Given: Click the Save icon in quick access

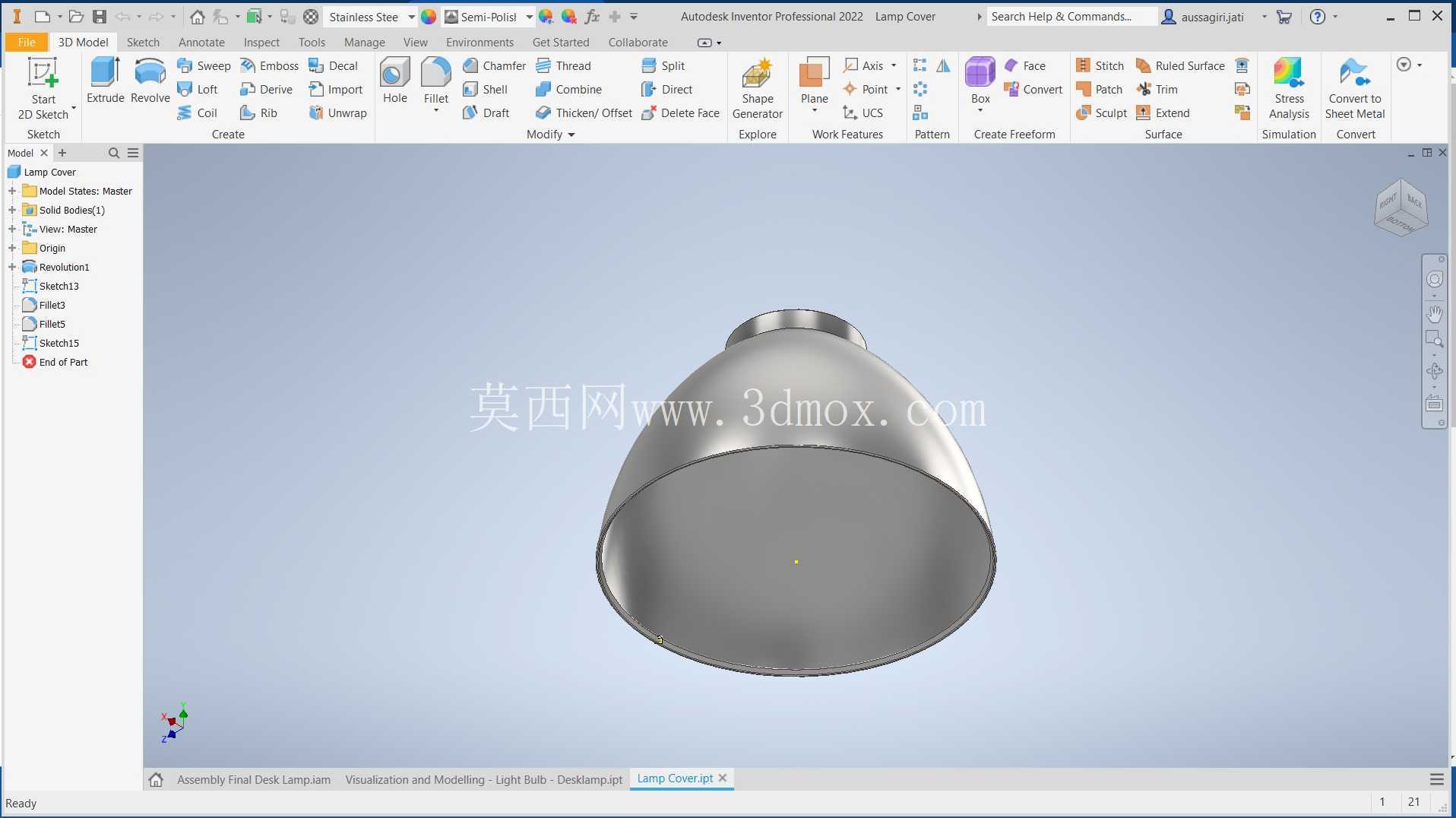Looking at the screenshot, I should (x=99, y=17).
